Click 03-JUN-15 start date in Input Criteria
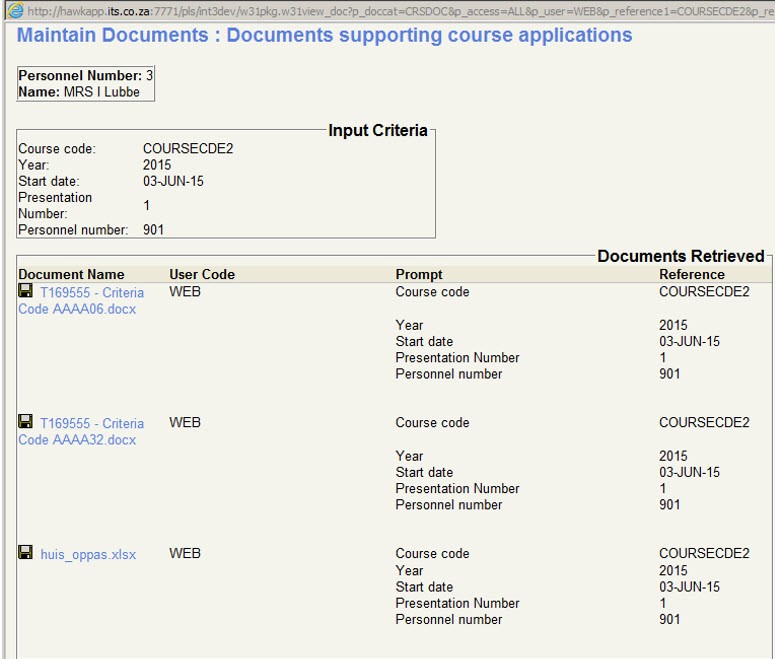The width and height of the screenshot is (775, 659). tap(173, 181)
